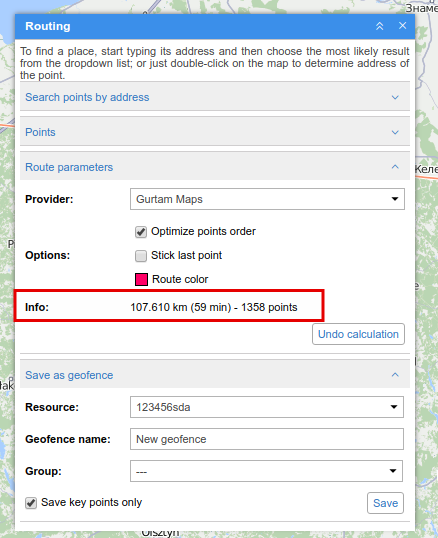Open the Gurtam Maps provider dropdown
This screenshot has width=438, height=538.
click(x=267, y=199)
